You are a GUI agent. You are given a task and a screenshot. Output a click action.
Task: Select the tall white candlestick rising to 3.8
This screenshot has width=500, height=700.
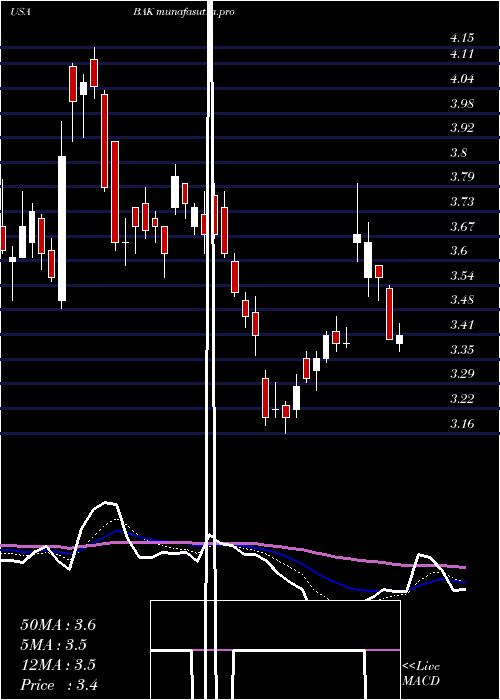62,228
